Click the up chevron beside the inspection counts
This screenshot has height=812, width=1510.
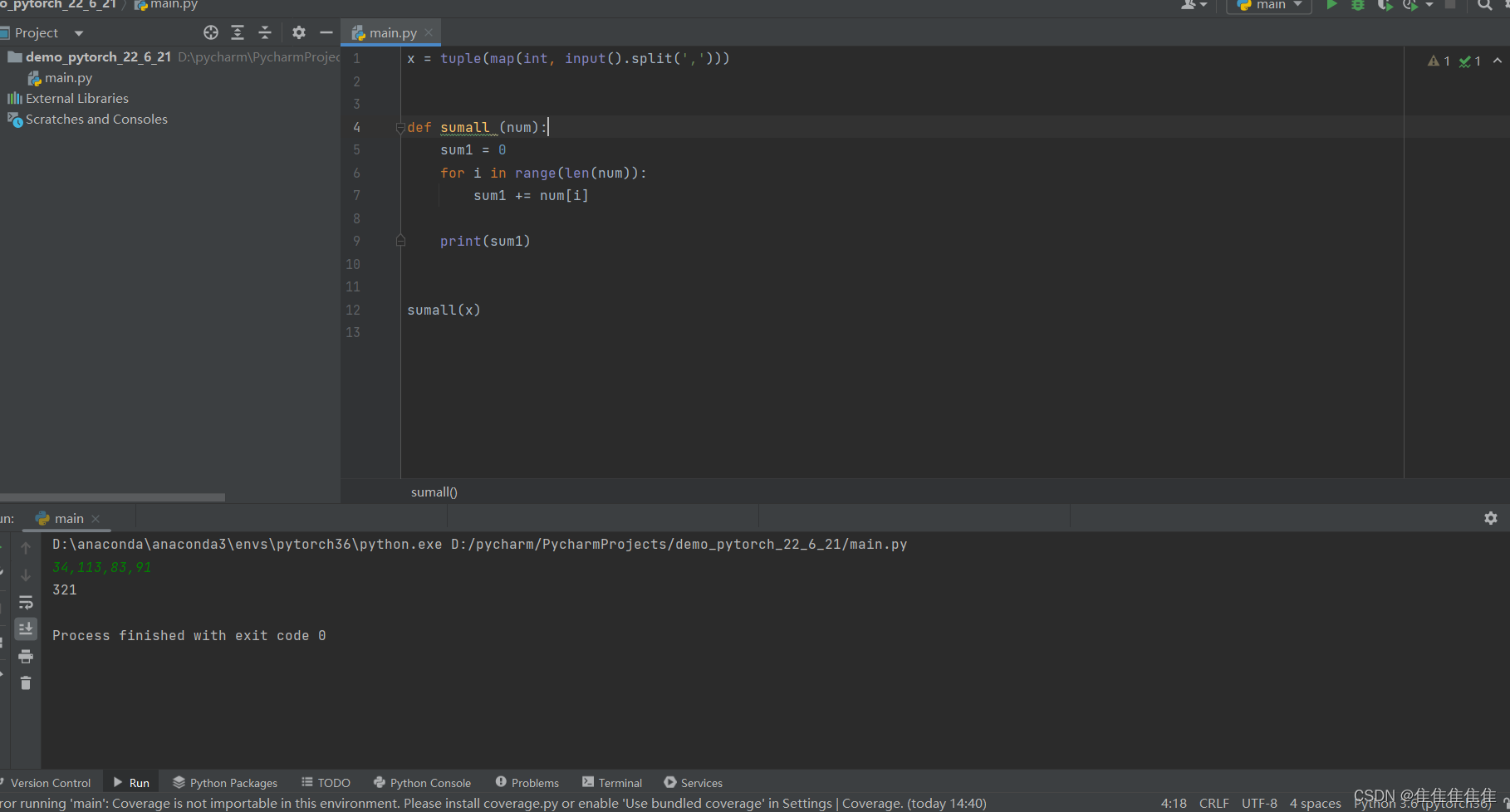(x=1498, y=61)
